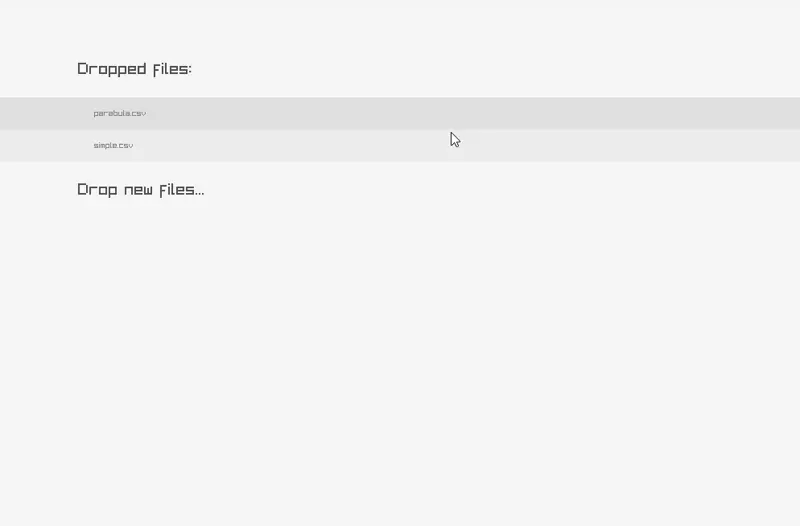Click the empty drop zone below the headings
800x526 pixels.
[400, 360]
